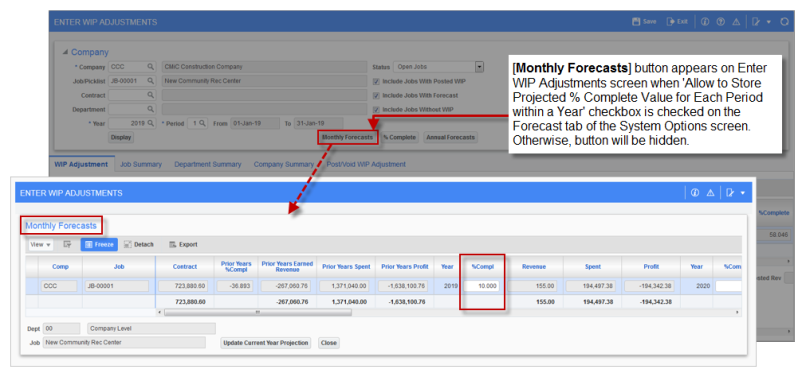Screen dimensions: 802x373
Task: Click the edit page icon in background header
Action: 756,22
